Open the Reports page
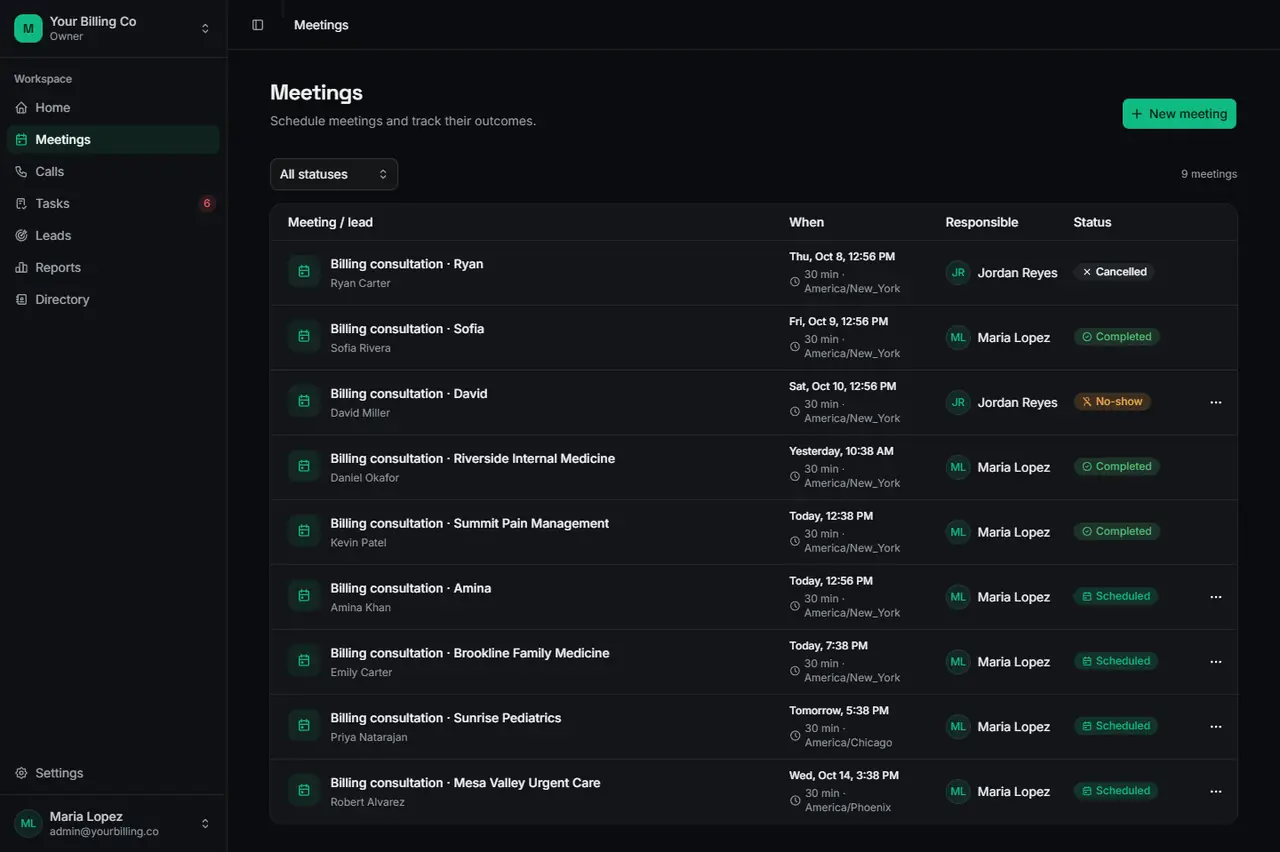The image size is (1280, 852). (113, 268)
